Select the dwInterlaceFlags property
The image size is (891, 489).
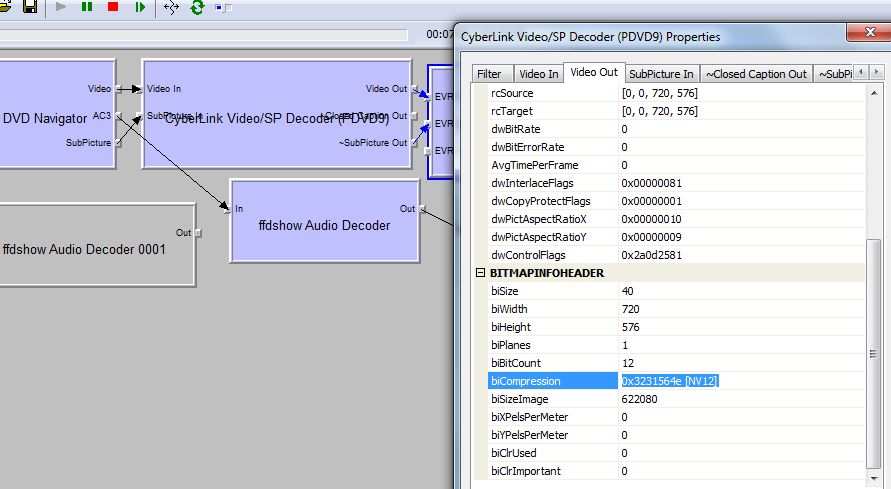pyautogui.click(x=676, y=183)
